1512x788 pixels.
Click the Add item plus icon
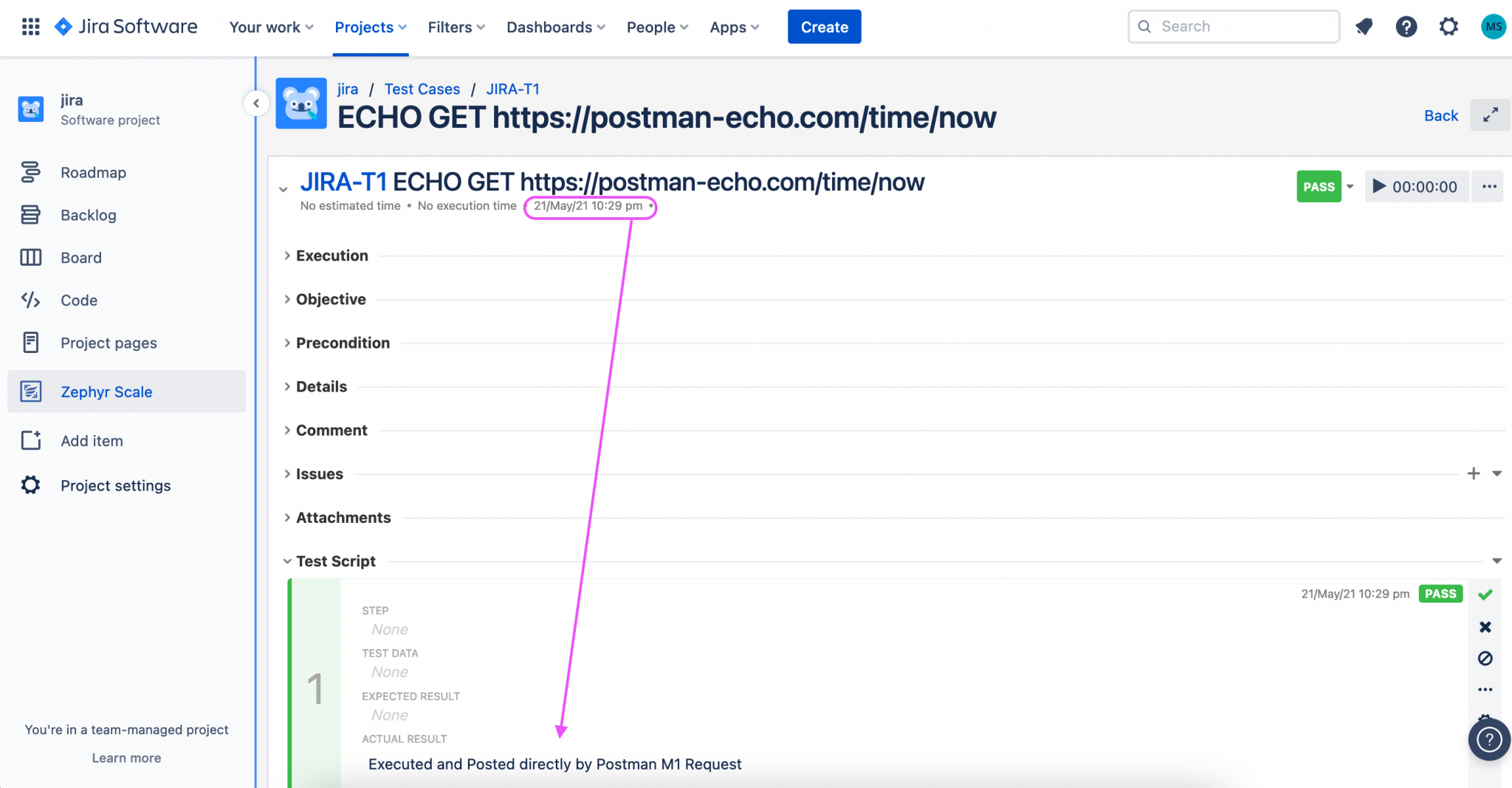[30, 440]
